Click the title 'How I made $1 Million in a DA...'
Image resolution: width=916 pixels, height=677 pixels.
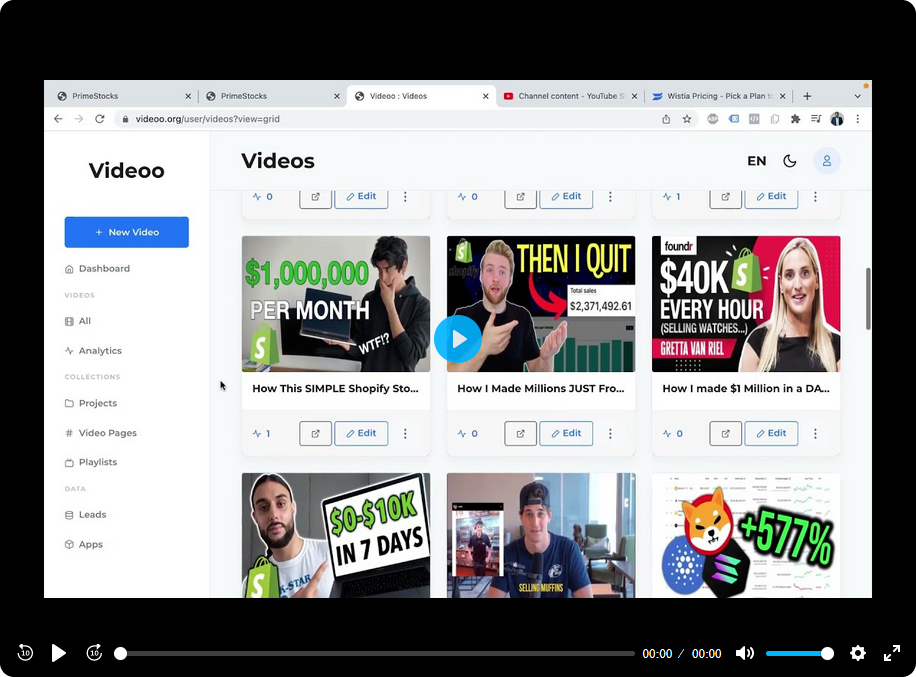(x=746, y=388)
